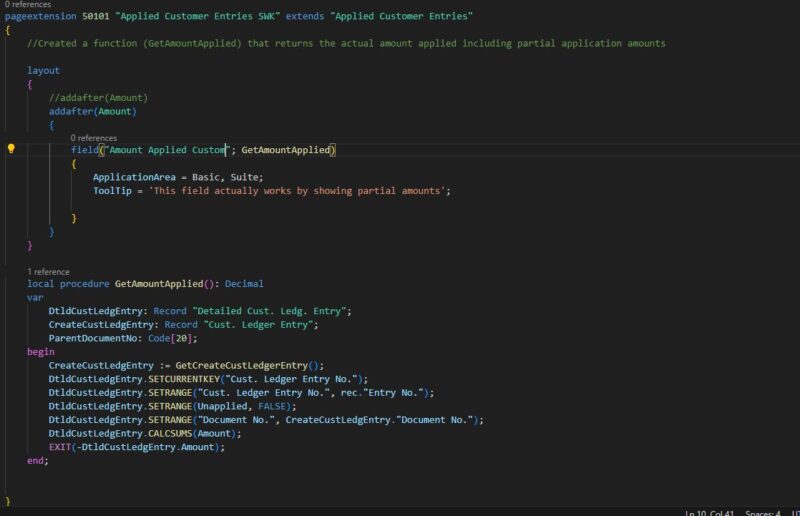Click the yellow lightbulb code action icon
800x516 pixels.
(11, 149)
